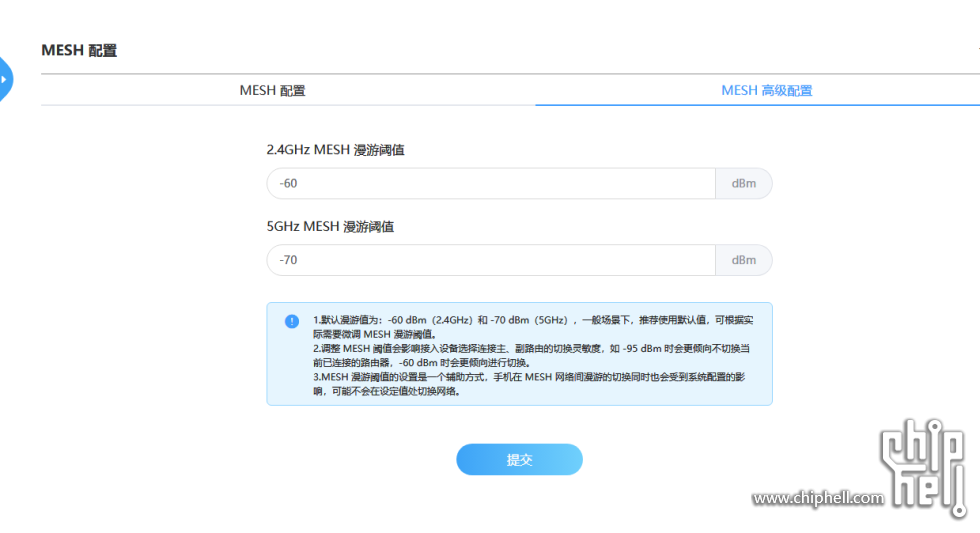Click the blue info icon in notice box
This screenshot has width=980, height=533.
(x=291, y=321)
